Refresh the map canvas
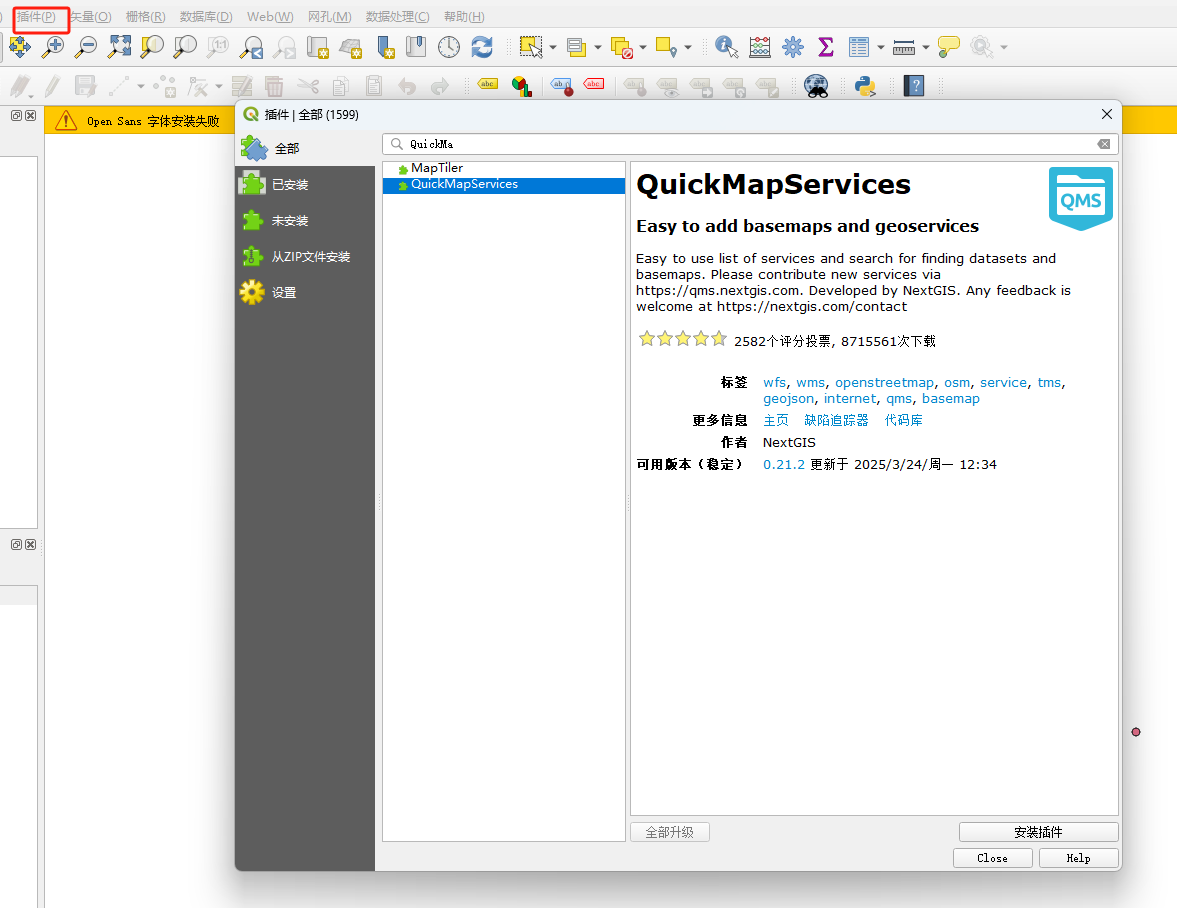This screenshot has height=908, width=1177. point(482,46)
